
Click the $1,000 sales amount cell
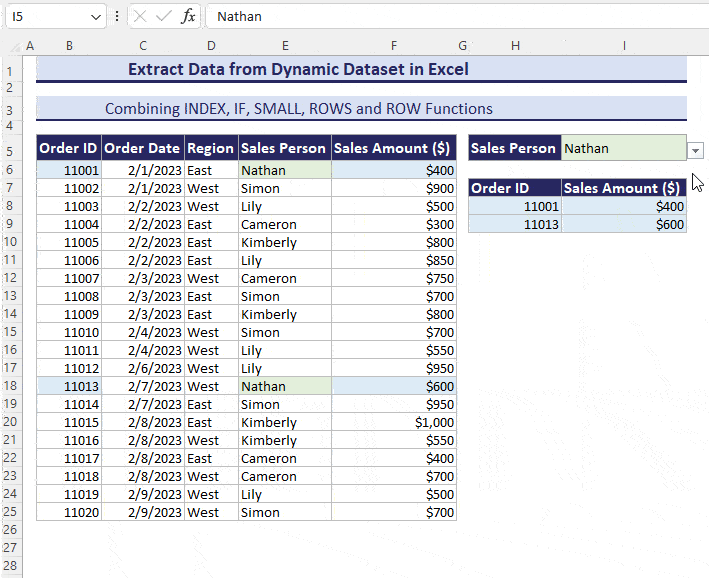click(393, 422)
